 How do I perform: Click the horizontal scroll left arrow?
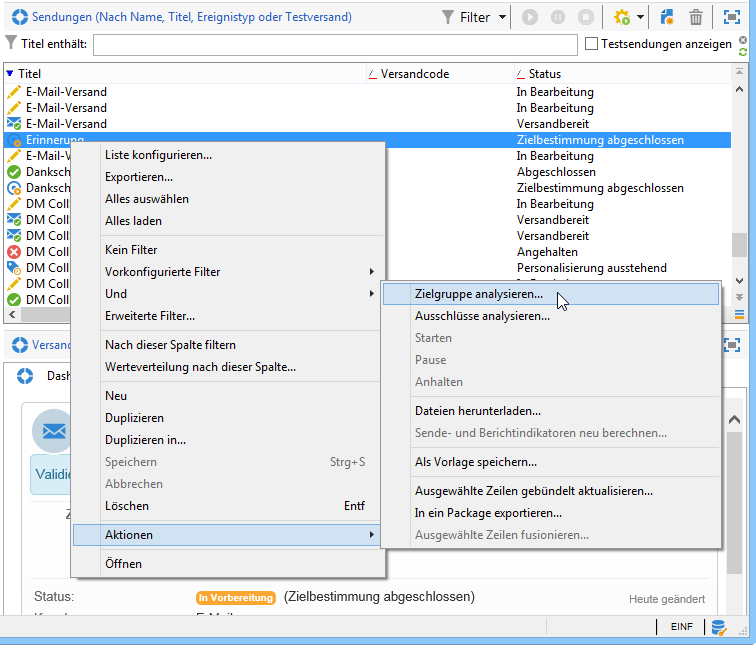coord(12,314)
